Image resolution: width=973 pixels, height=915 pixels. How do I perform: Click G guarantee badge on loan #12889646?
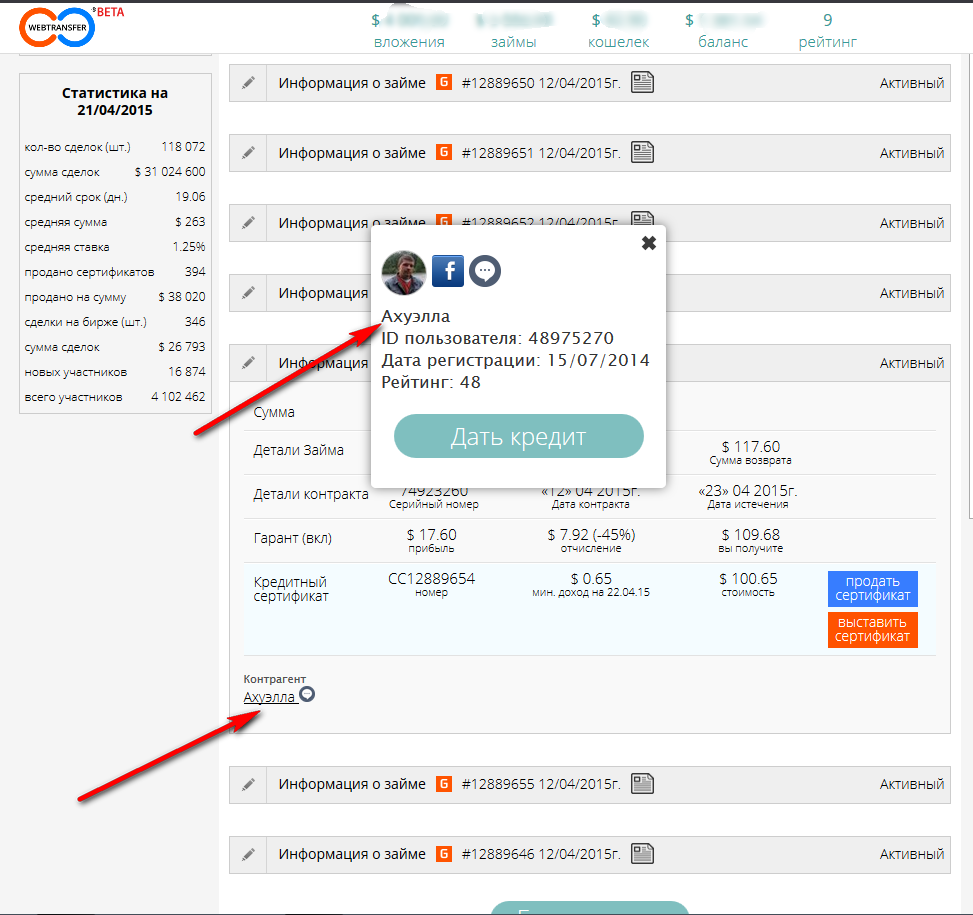point(444,854)
